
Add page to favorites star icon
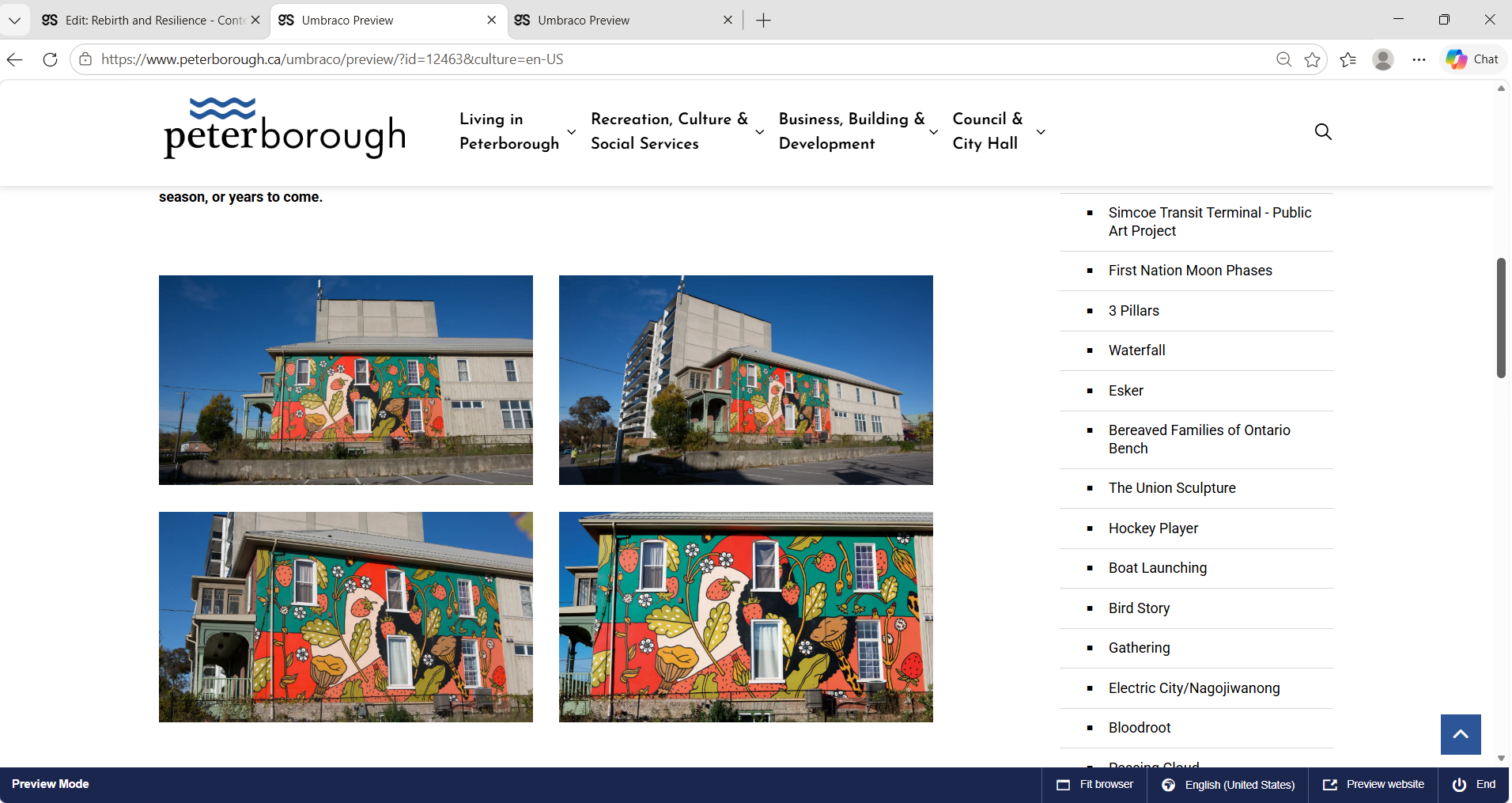[1313, 59]
